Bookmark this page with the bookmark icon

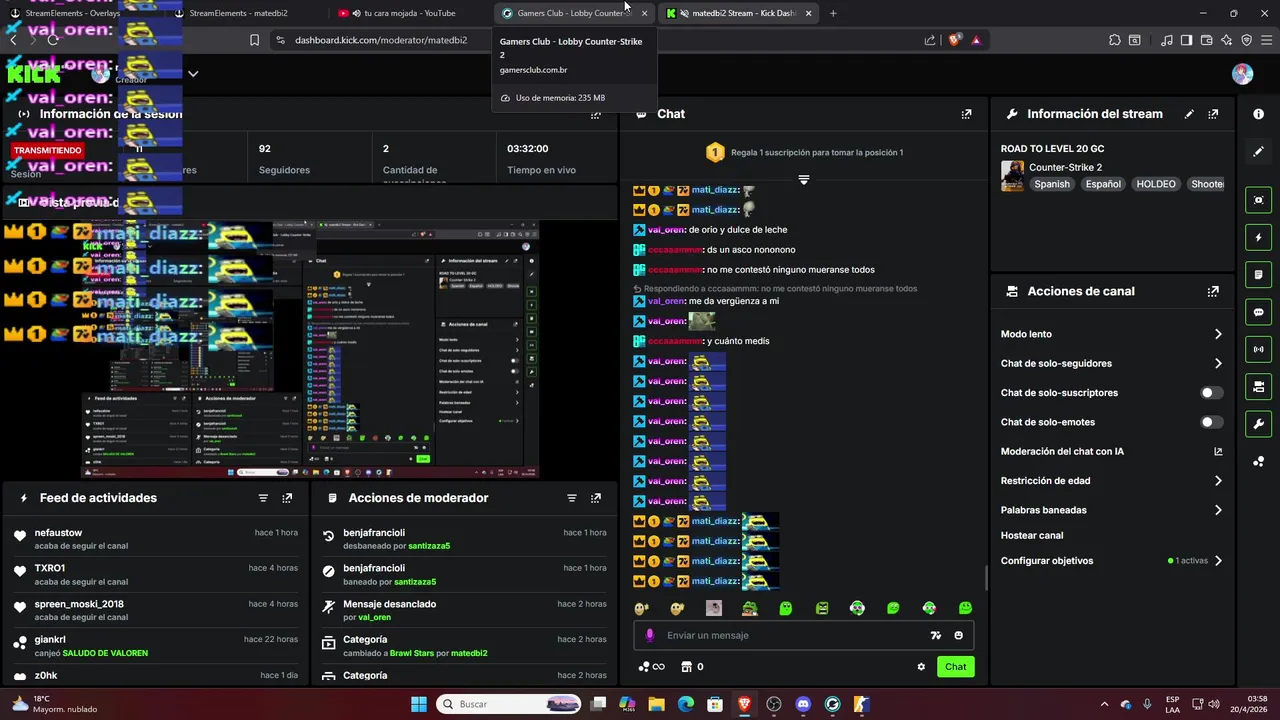(x=254, y=40)
